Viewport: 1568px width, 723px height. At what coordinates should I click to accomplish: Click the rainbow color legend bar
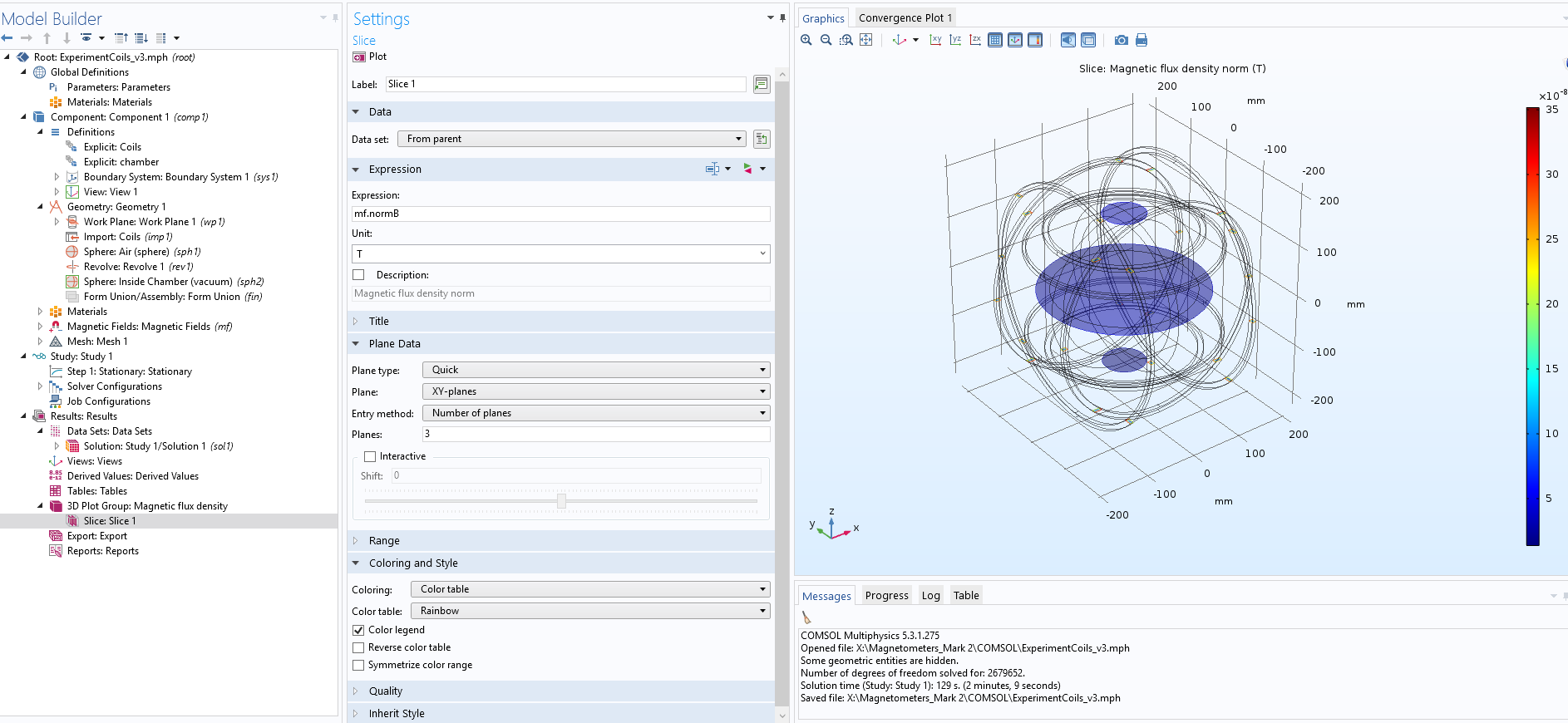[x=1532, y=327]
